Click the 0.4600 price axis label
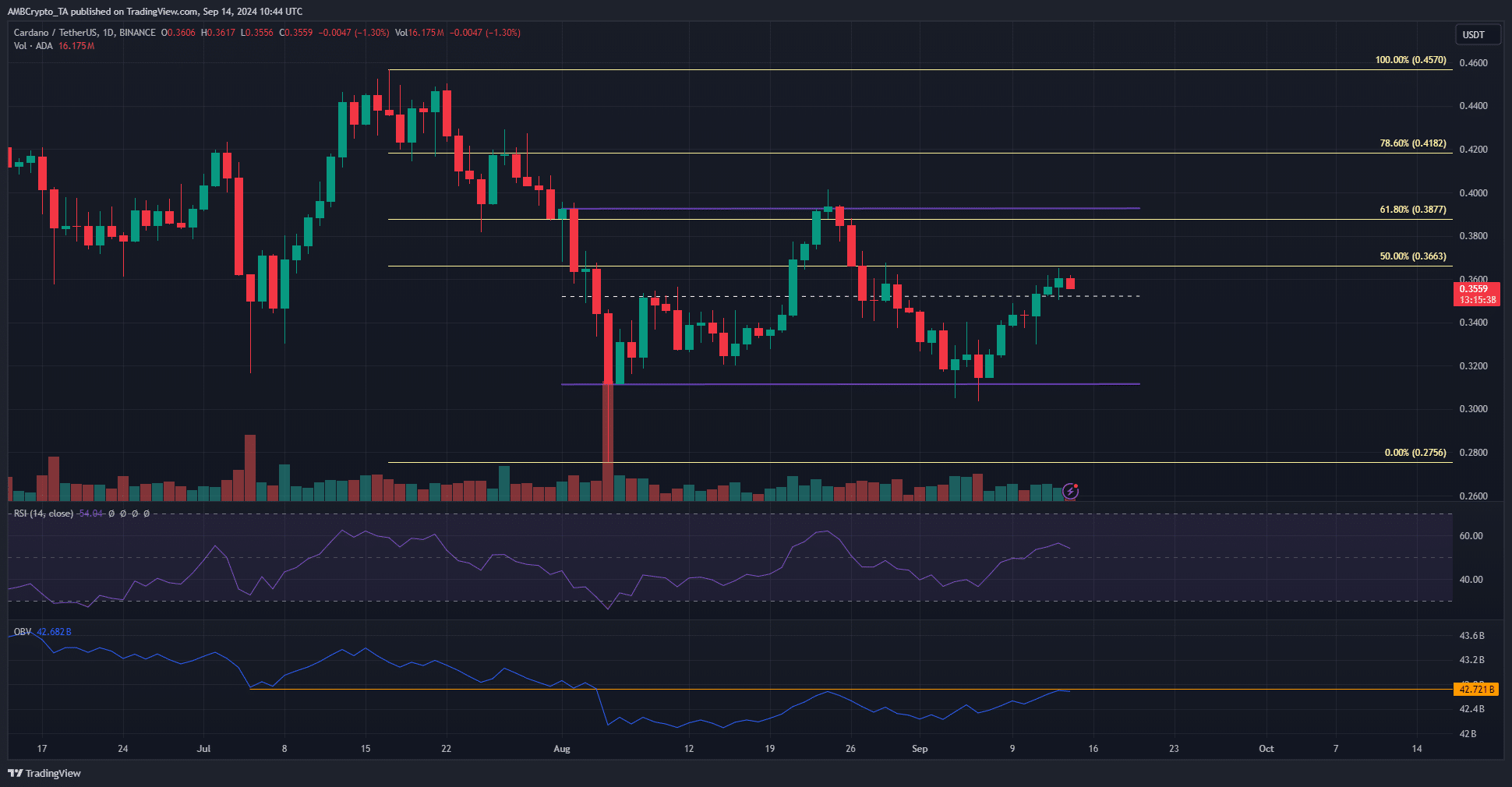 (x=1473, y=63)
